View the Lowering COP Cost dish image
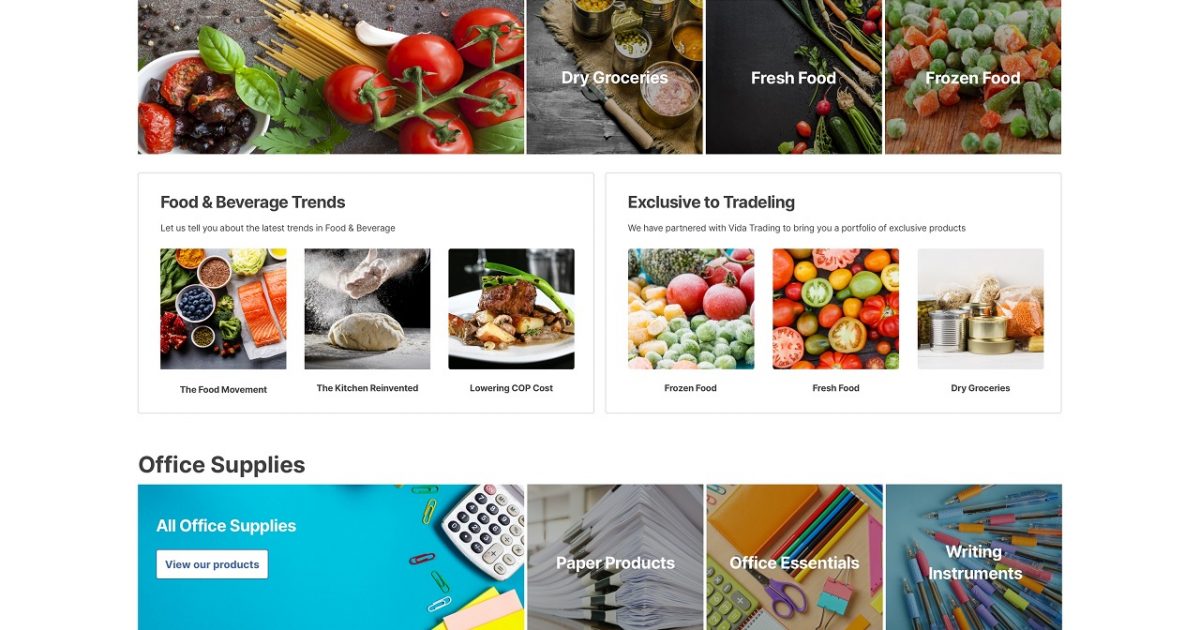This screenshot has width=1200, height=630. (511, 309)
